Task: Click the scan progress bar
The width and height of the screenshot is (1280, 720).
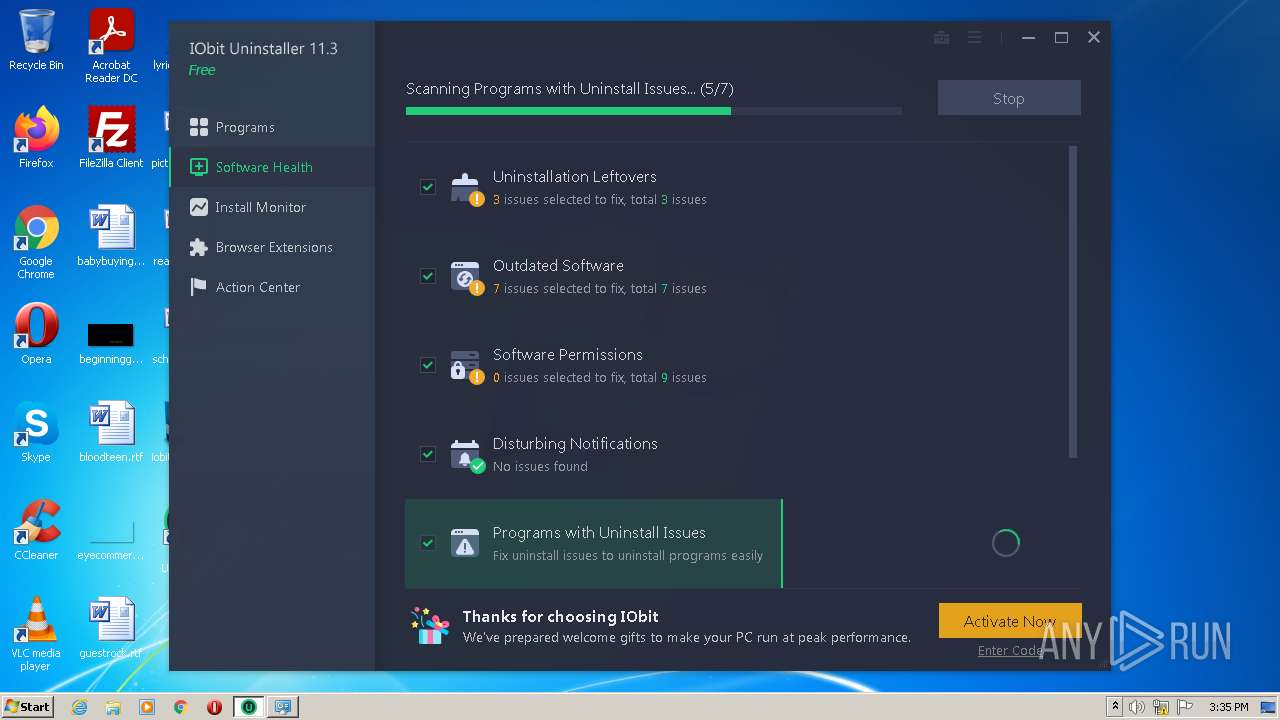Action: pos(654,111)
